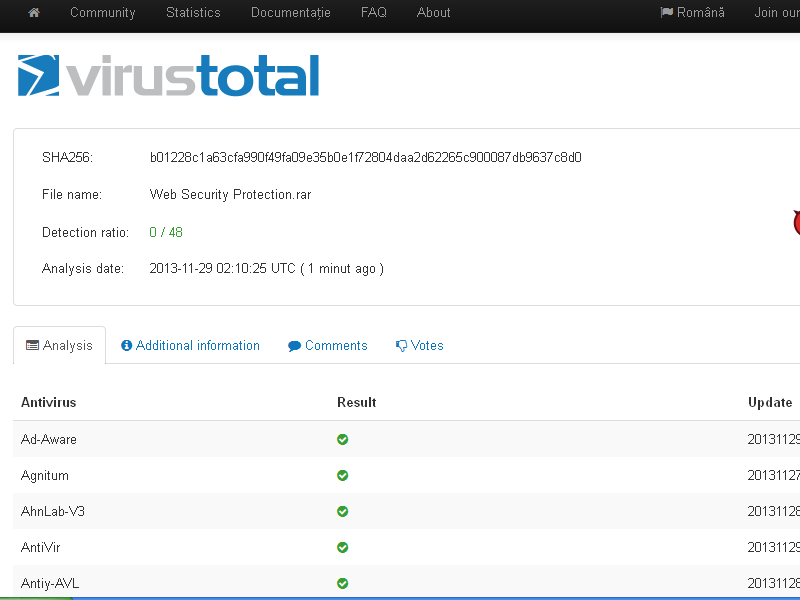Switch to Additional information tab
Viewport: 800px width, 600px height.
pos(190,345)
